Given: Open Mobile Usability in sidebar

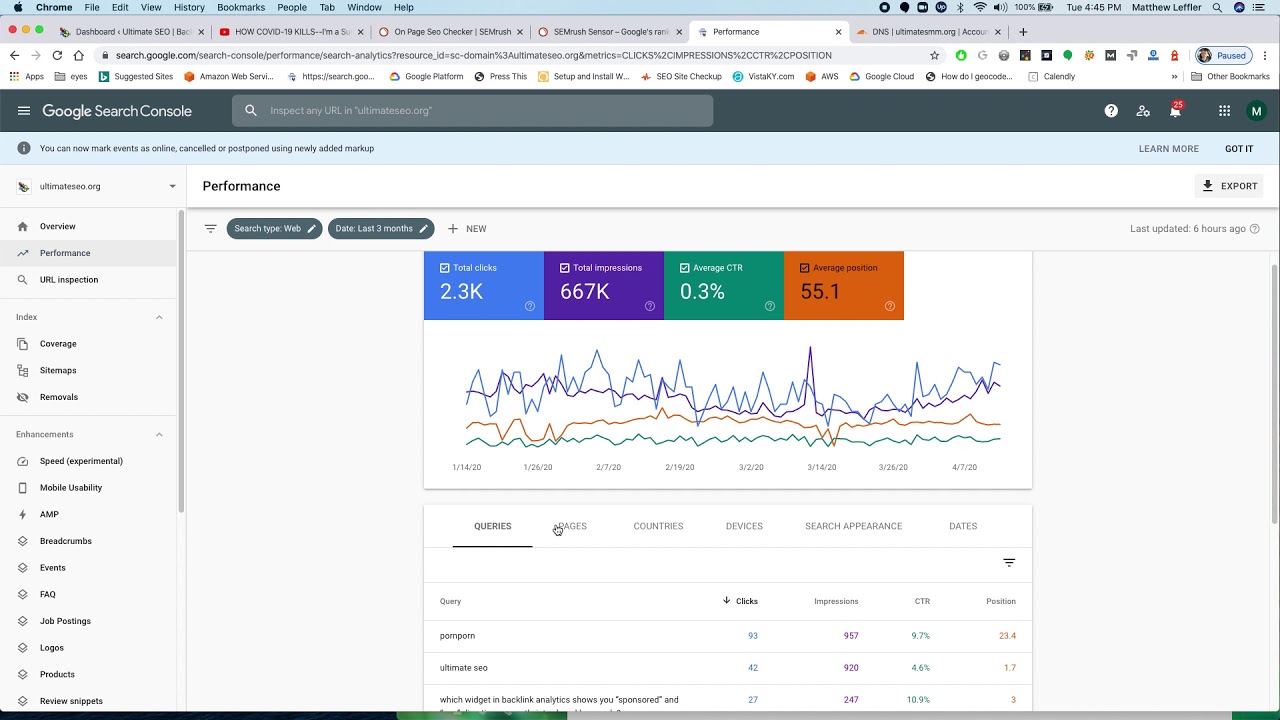Looking at the screenshot, I should [x=71, y=488].
